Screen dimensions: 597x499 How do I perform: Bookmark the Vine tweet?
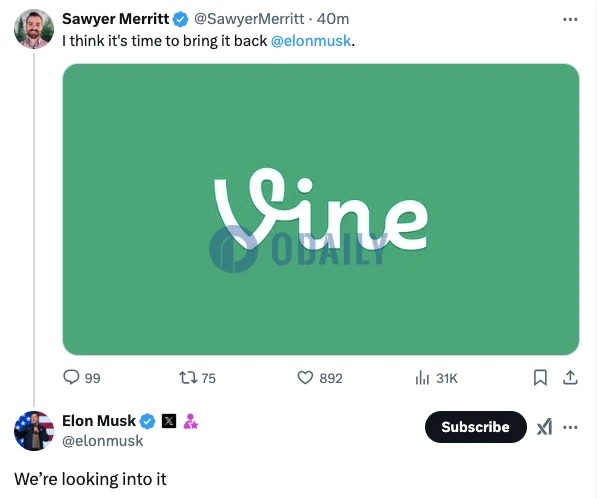[x=540, y=378]
